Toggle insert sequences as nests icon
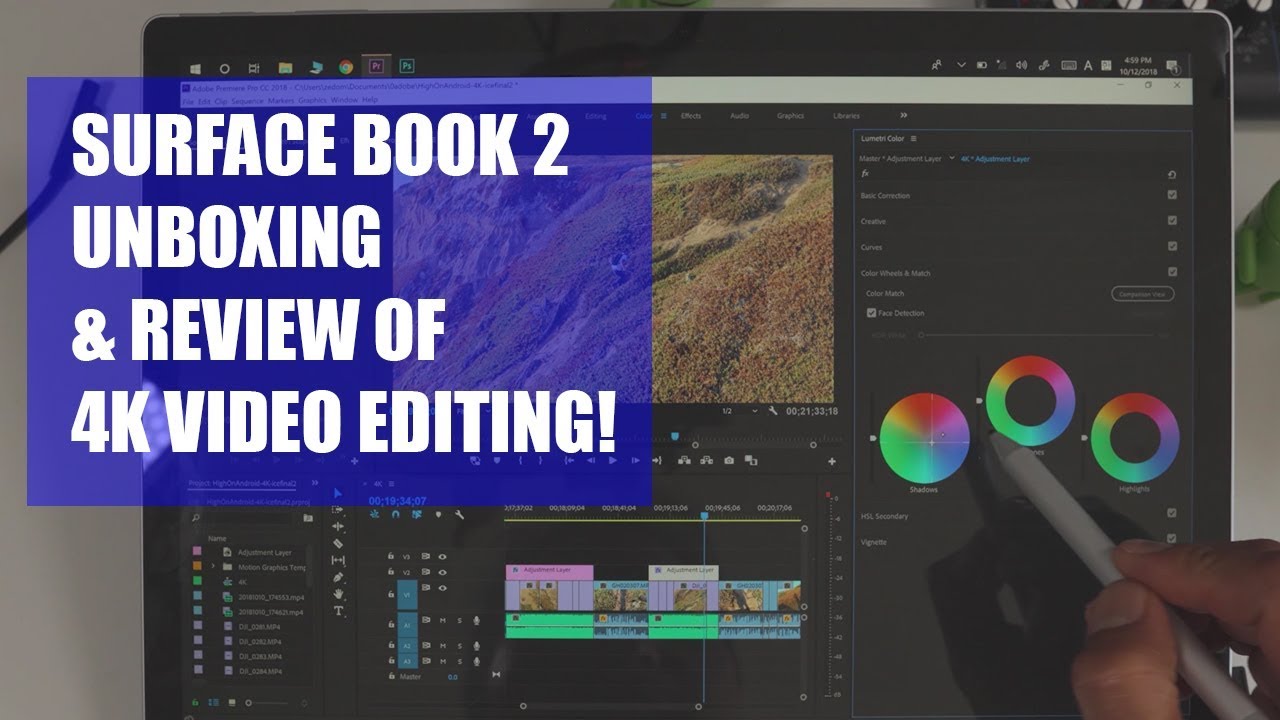This screenshot has height=720, width=1280. [374, 515]
